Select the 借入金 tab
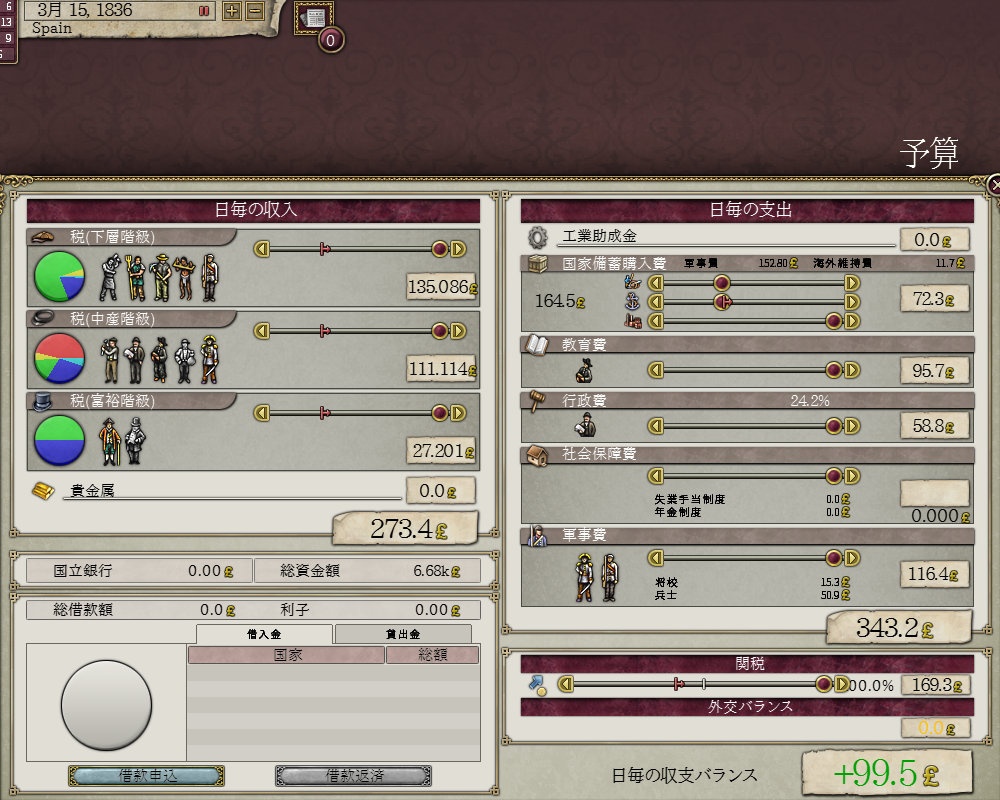 click(264, 634)
